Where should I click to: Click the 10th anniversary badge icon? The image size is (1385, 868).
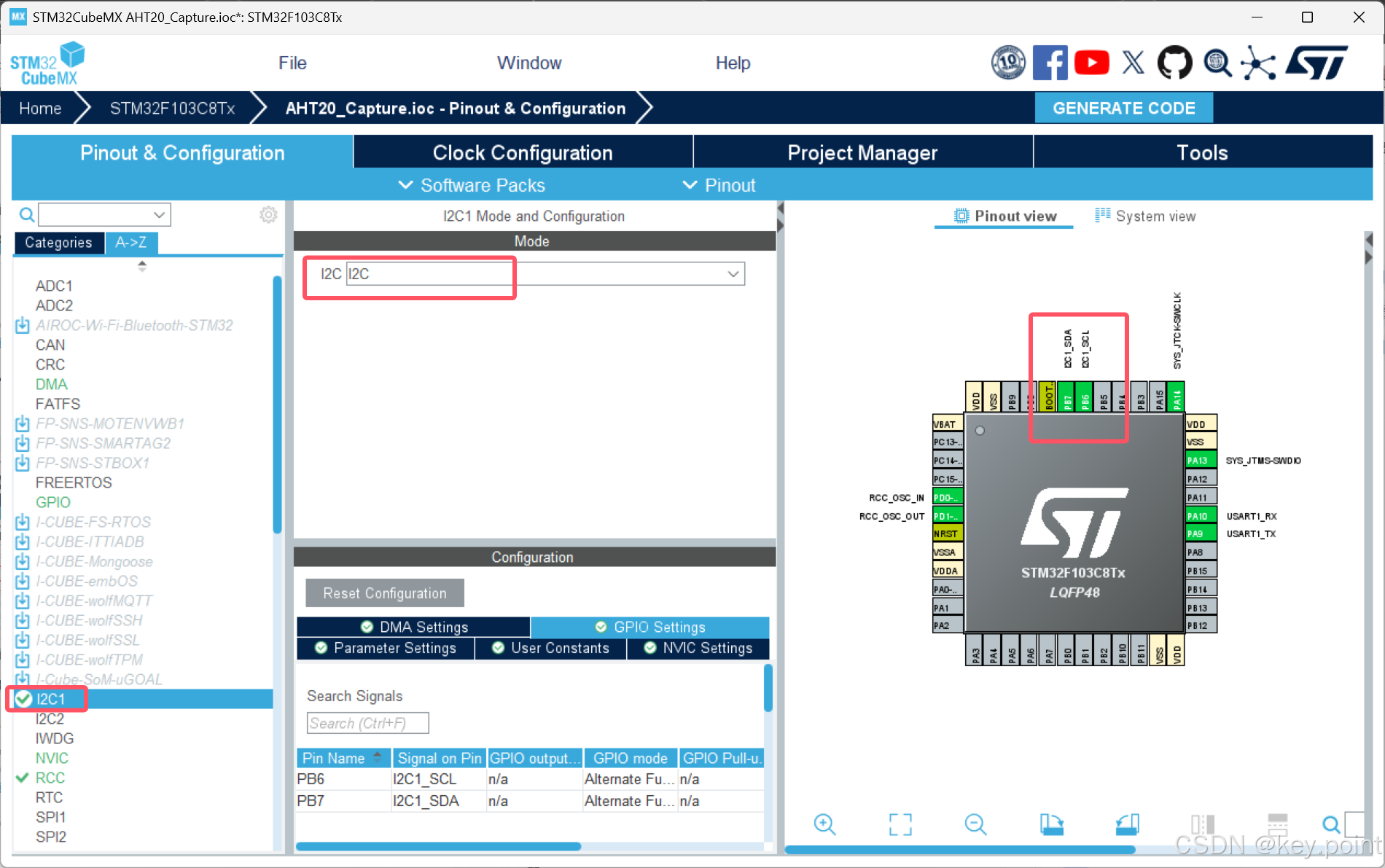1008,63
